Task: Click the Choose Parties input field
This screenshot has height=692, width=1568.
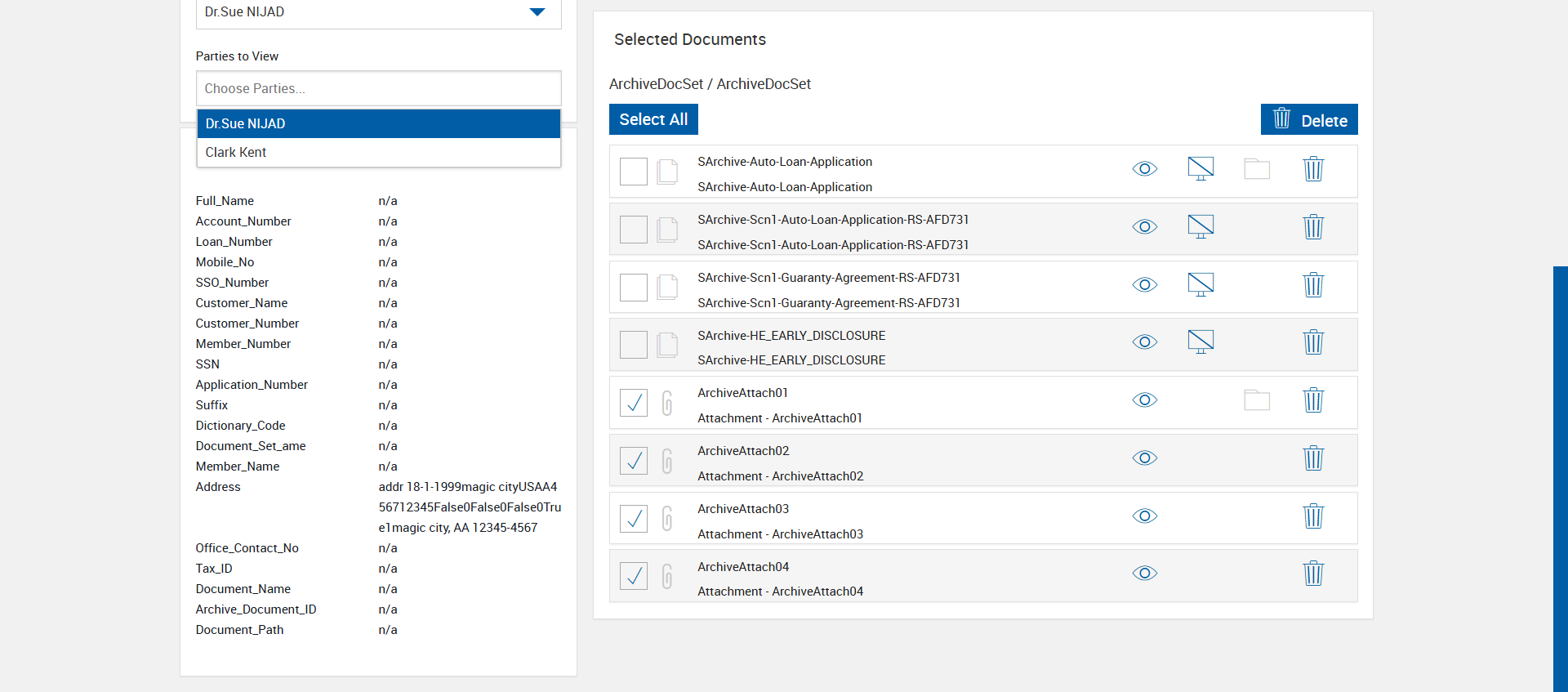Action: tap(379, 88)
